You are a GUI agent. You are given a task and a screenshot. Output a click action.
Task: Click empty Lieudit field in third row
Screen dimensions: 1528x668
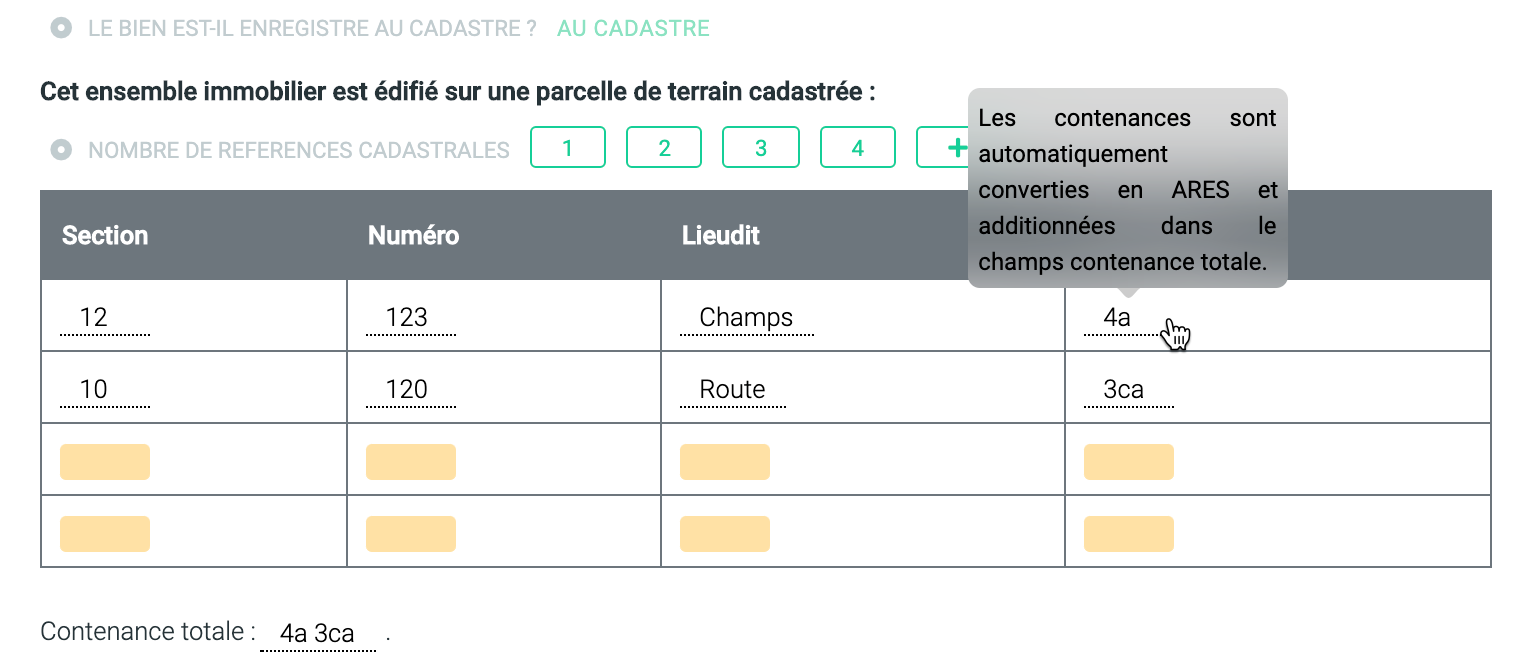[x=725, y=462]
